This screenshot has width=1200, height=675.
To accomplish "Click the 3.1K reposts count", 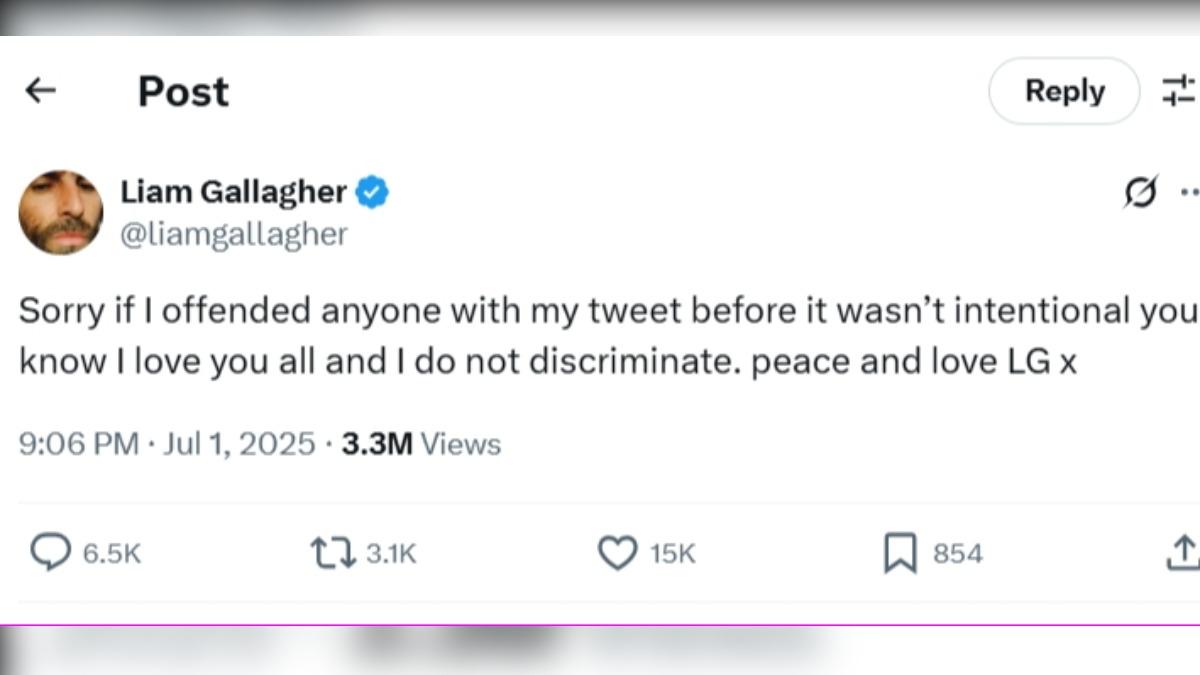I will click(x=391, y=553).
